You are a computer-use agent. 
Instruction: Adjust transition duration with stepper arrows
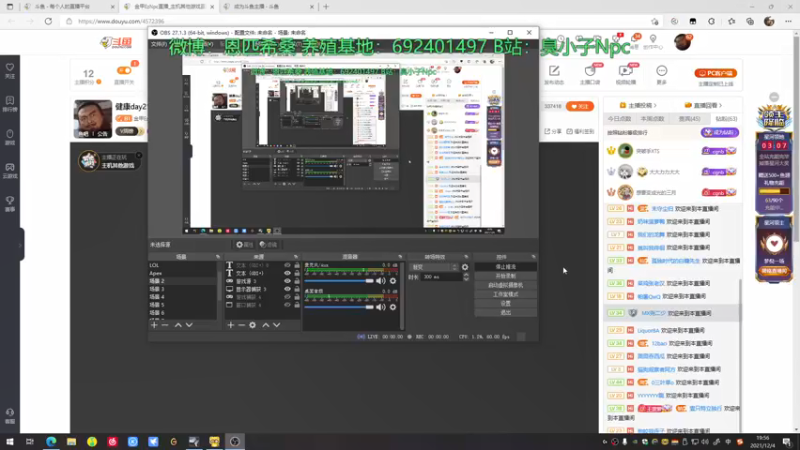click(466, 277)
